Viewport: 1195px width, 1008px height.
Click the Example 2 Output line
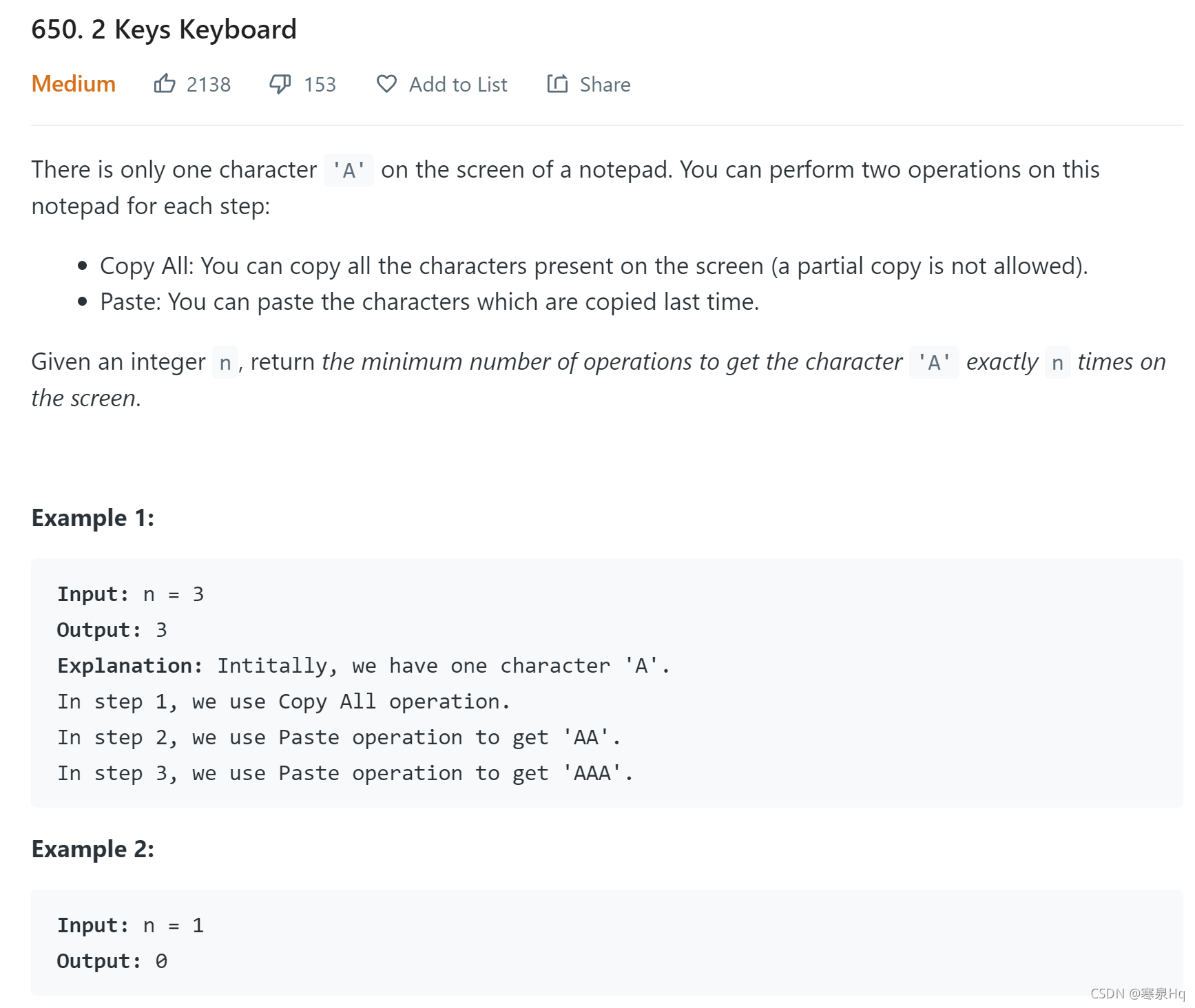[x=112, y=961]
